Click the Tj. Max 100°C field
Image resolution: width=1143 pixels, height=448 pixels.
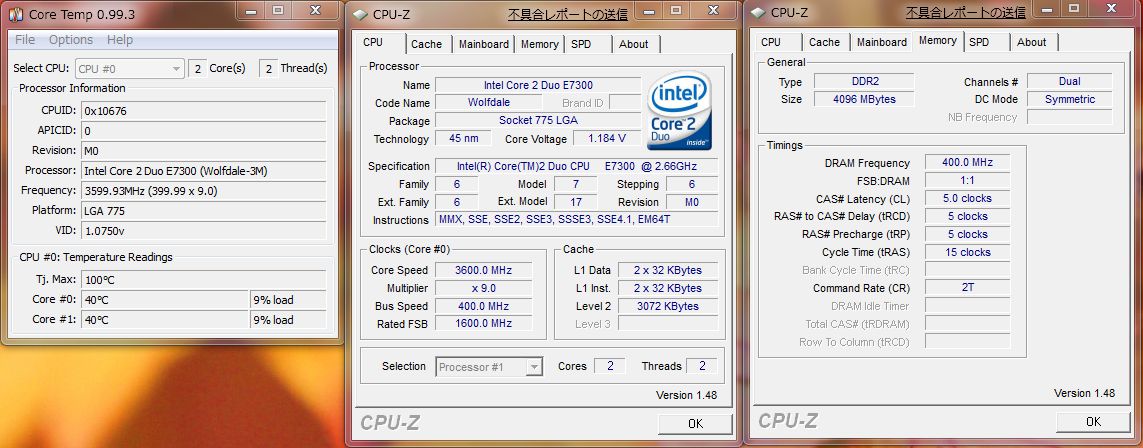[203, 280]
